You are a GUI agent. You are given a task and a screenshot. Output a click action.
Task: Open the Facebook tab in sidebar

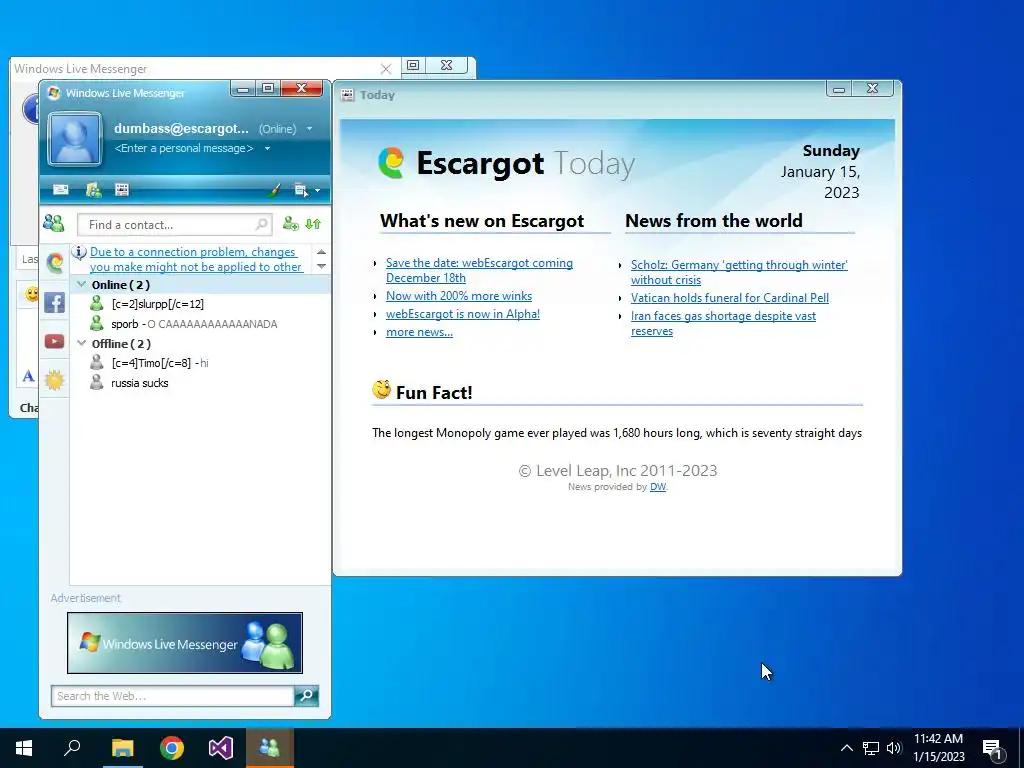(x=54, y=302)
